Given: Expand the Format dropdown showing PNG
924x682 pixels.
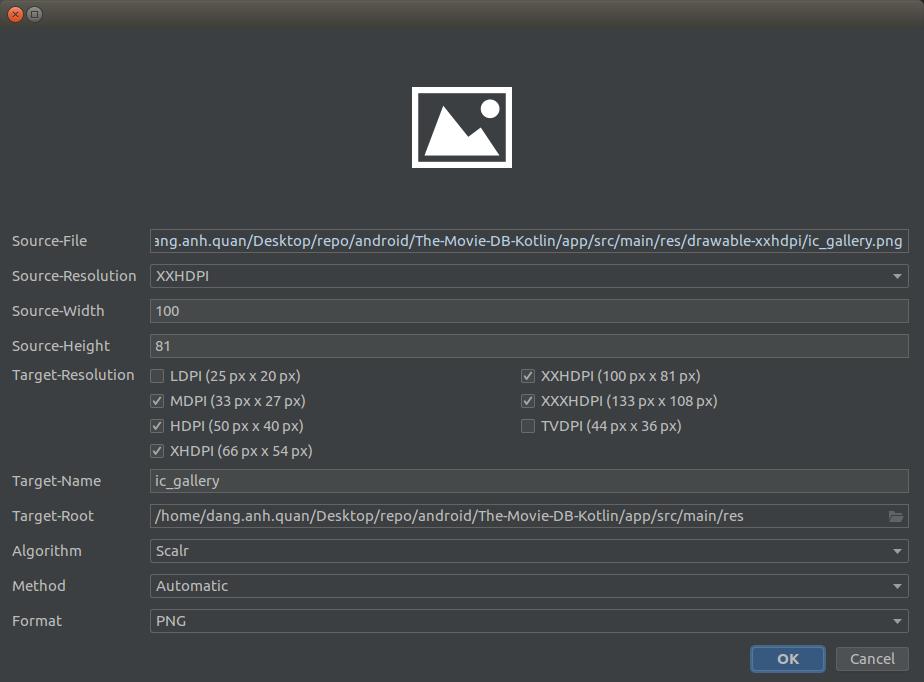Looking at the screenshot, I should pos(529,621).
